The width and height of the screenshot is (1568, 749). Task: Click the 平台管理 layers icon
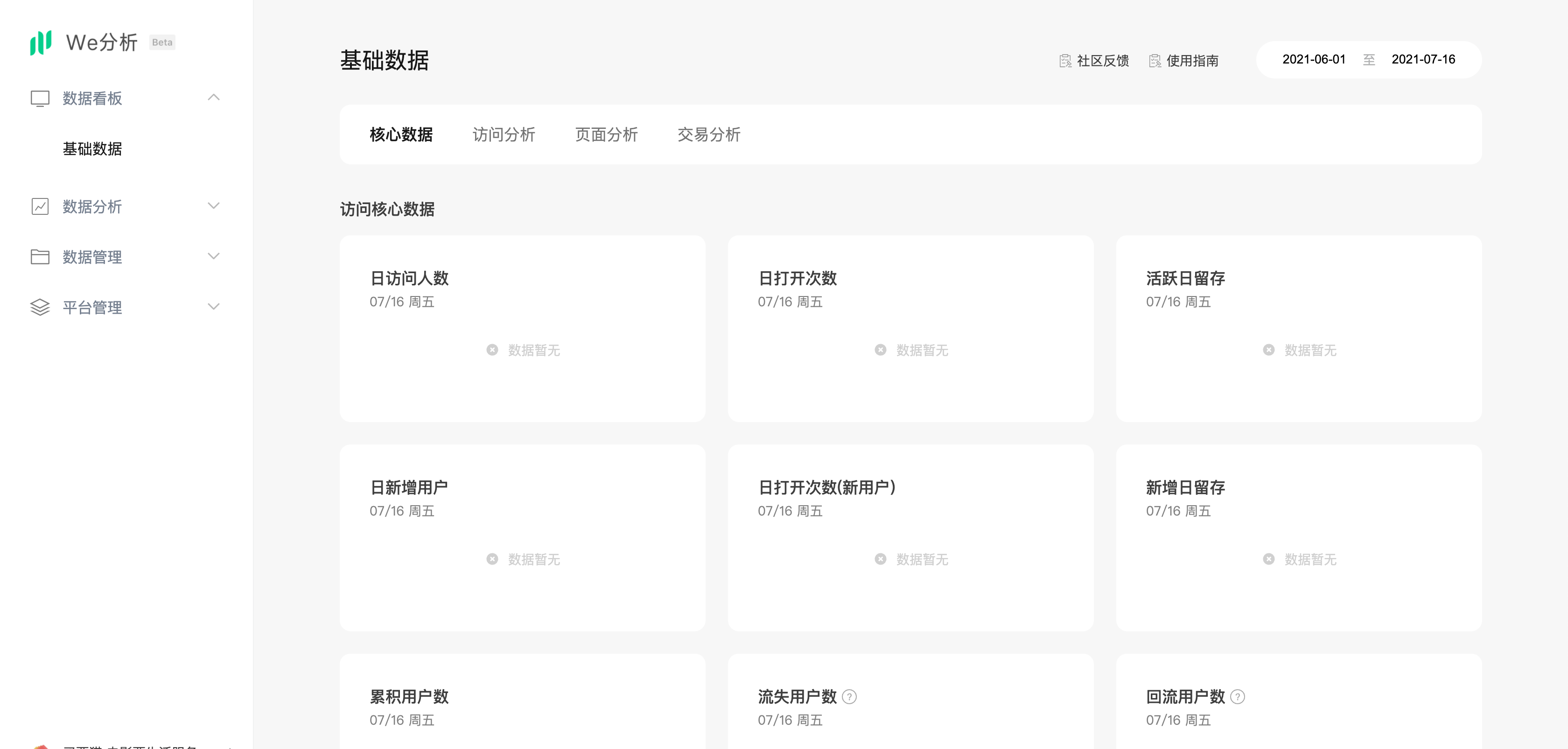pyautogui.click(x=40, y=308)
